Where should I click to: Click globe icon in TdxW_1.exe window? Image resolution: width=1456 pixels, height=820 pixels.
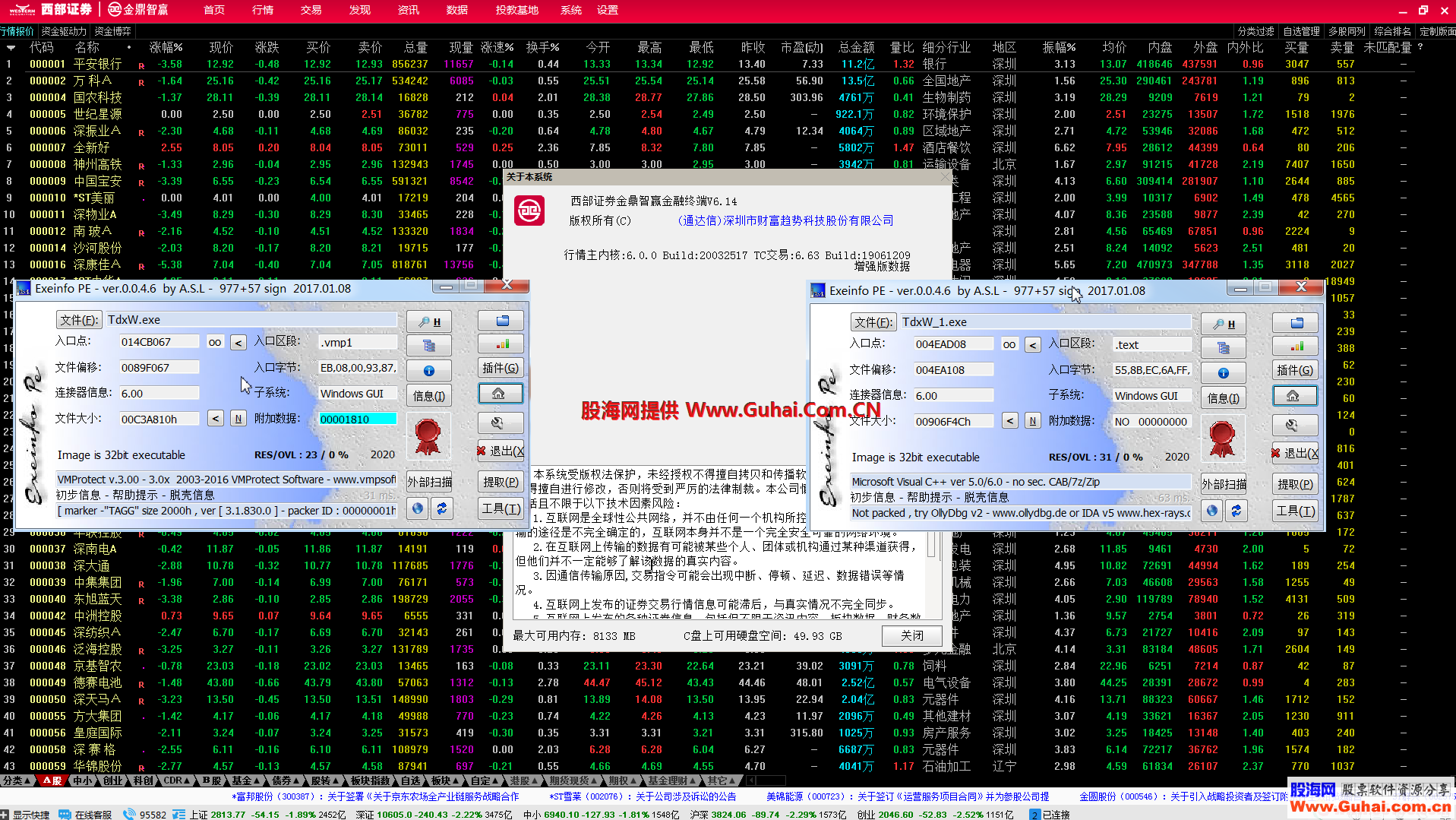point(1212,510)
